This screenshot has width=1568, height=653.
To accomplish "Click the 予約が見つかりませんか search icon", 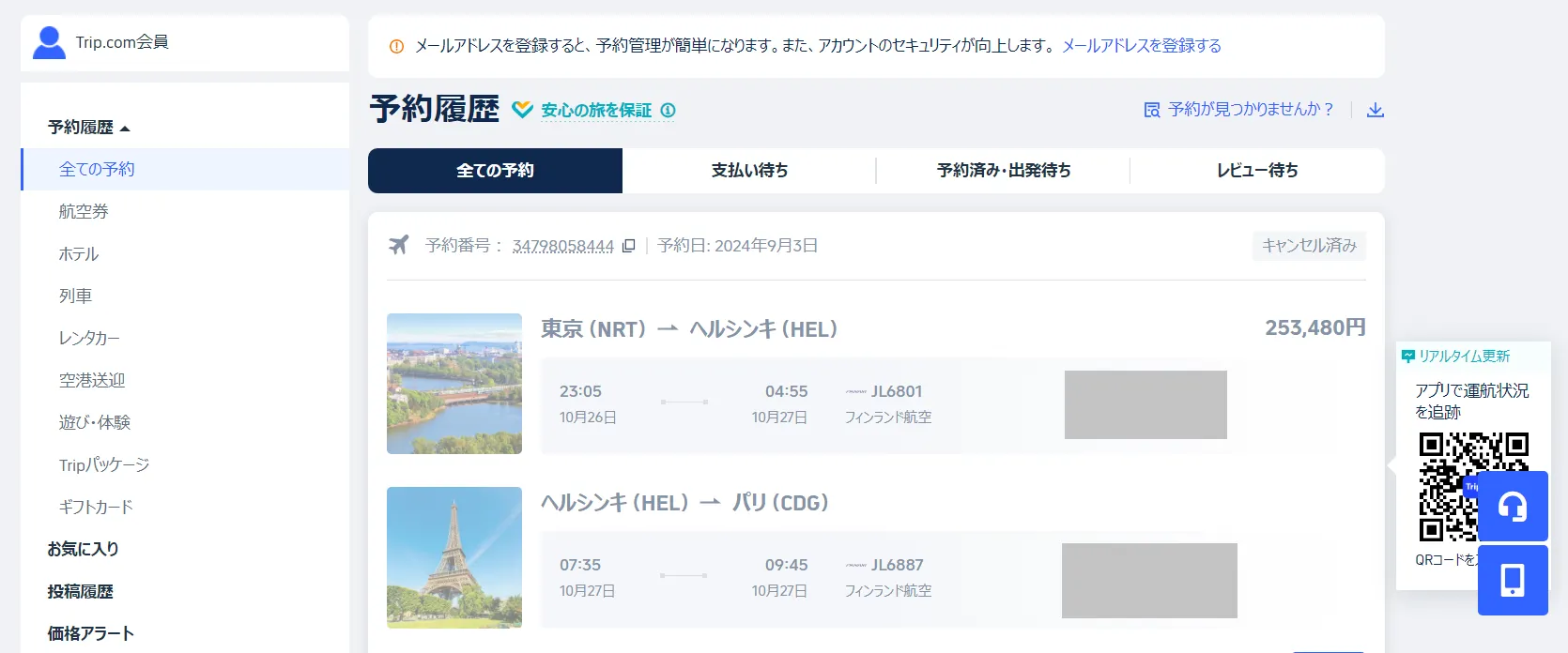I will pos(1152,110).
